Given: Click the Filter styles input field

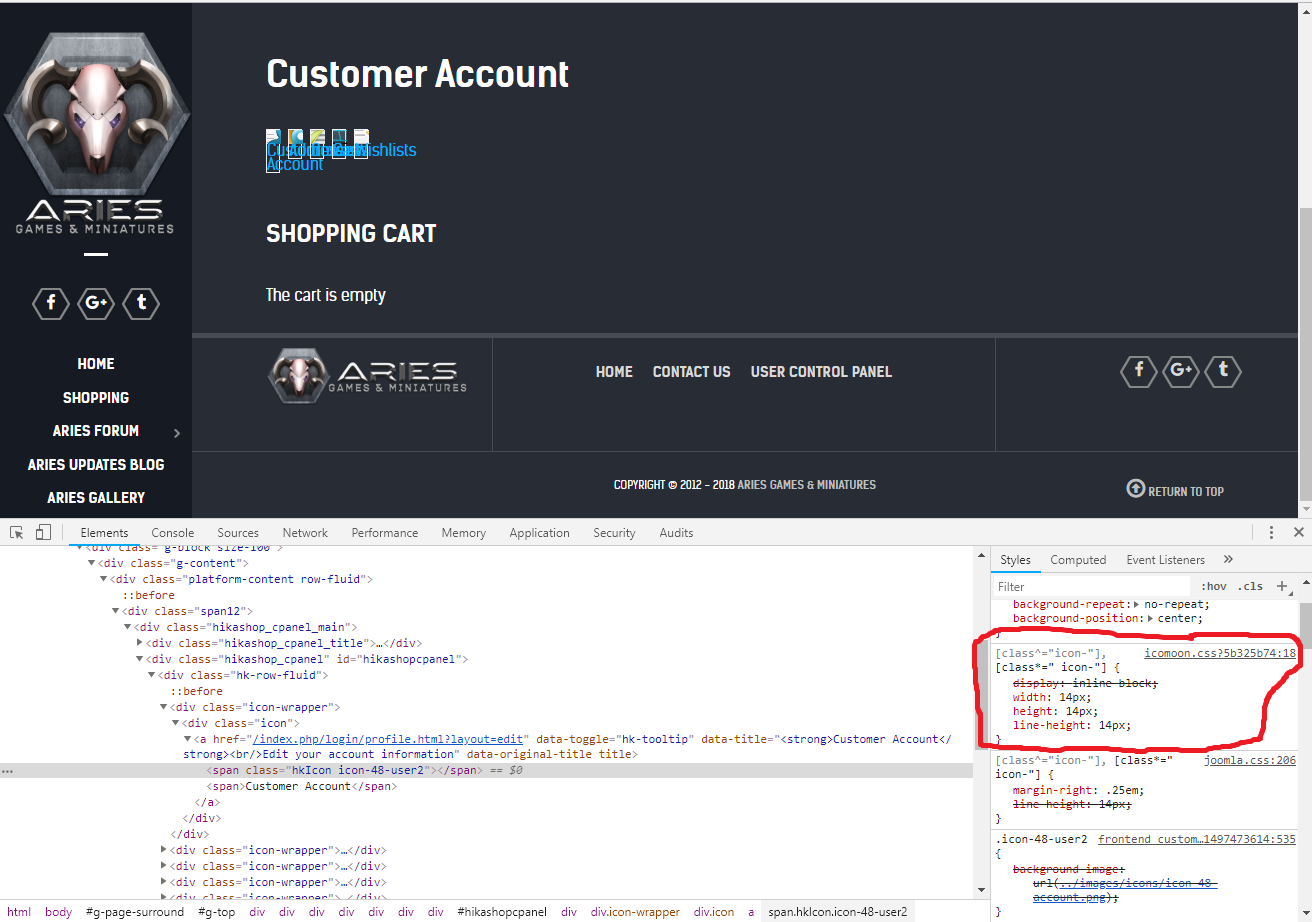Looking at the screenshot, I should (x=1090, y=586).
